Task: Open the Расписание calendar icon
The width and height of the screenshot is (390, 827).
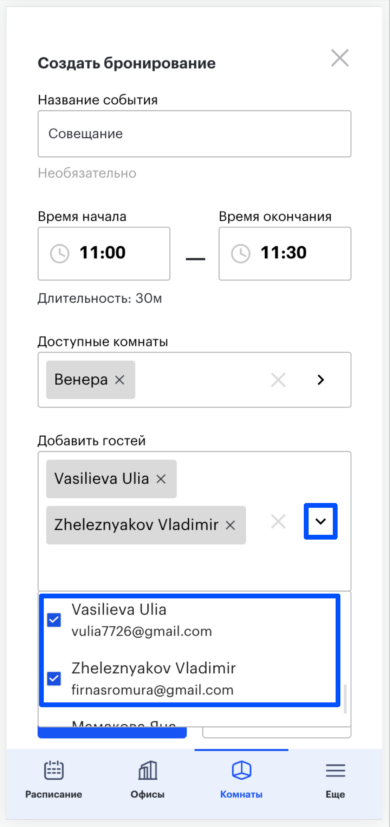Action: (53, 771)
